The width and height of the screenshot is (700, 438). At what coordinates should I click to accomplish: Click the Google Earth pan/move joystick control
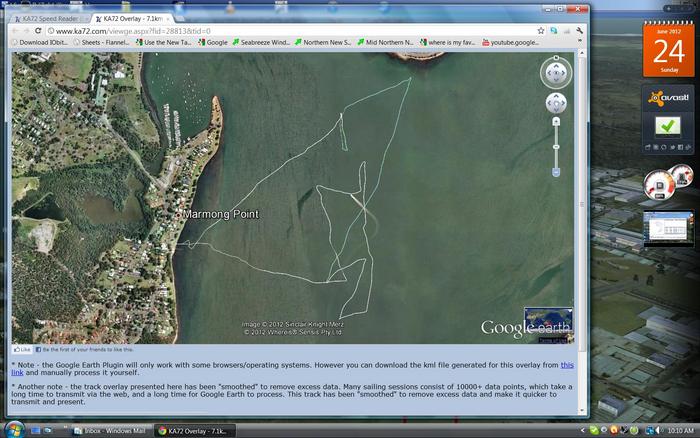tap(557, 103)
